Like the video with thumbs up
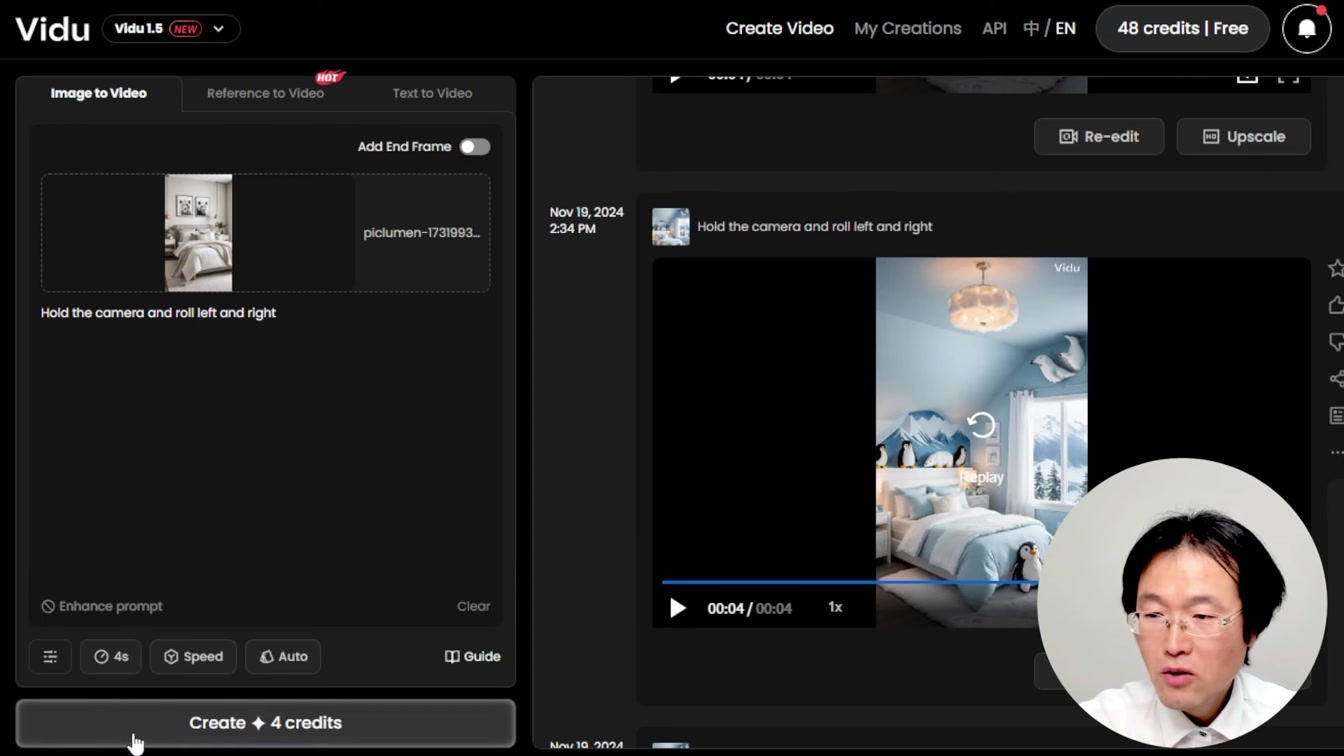Image resolution: width=1344 pixels, height=756 pixels. 1336,305
